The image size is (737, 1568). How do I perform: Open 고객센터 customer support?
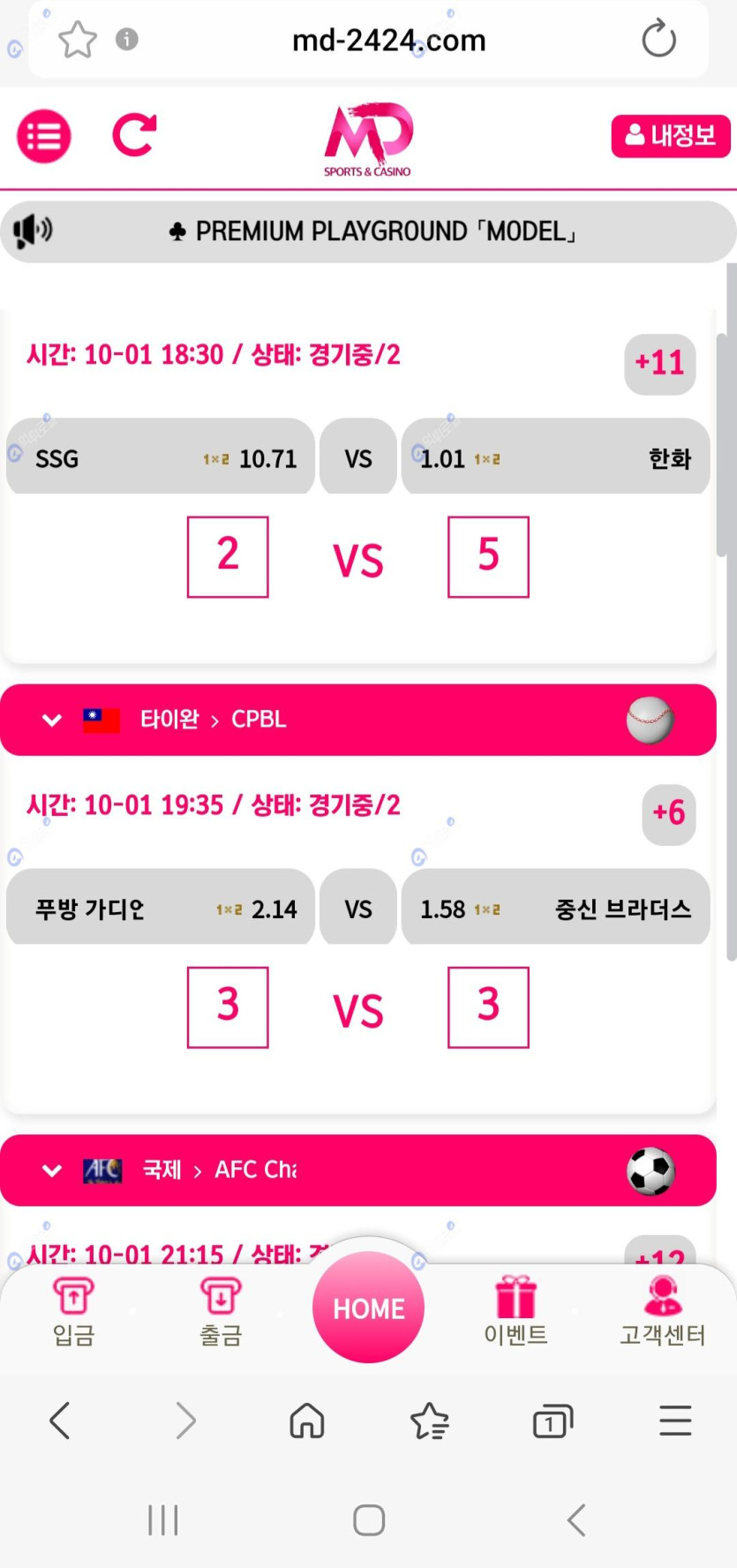click(x=663, y=1310)
